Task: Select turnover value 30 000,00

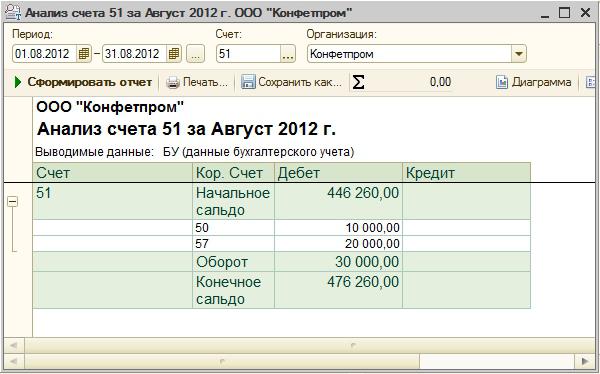Action: click(x=338, y=262)
